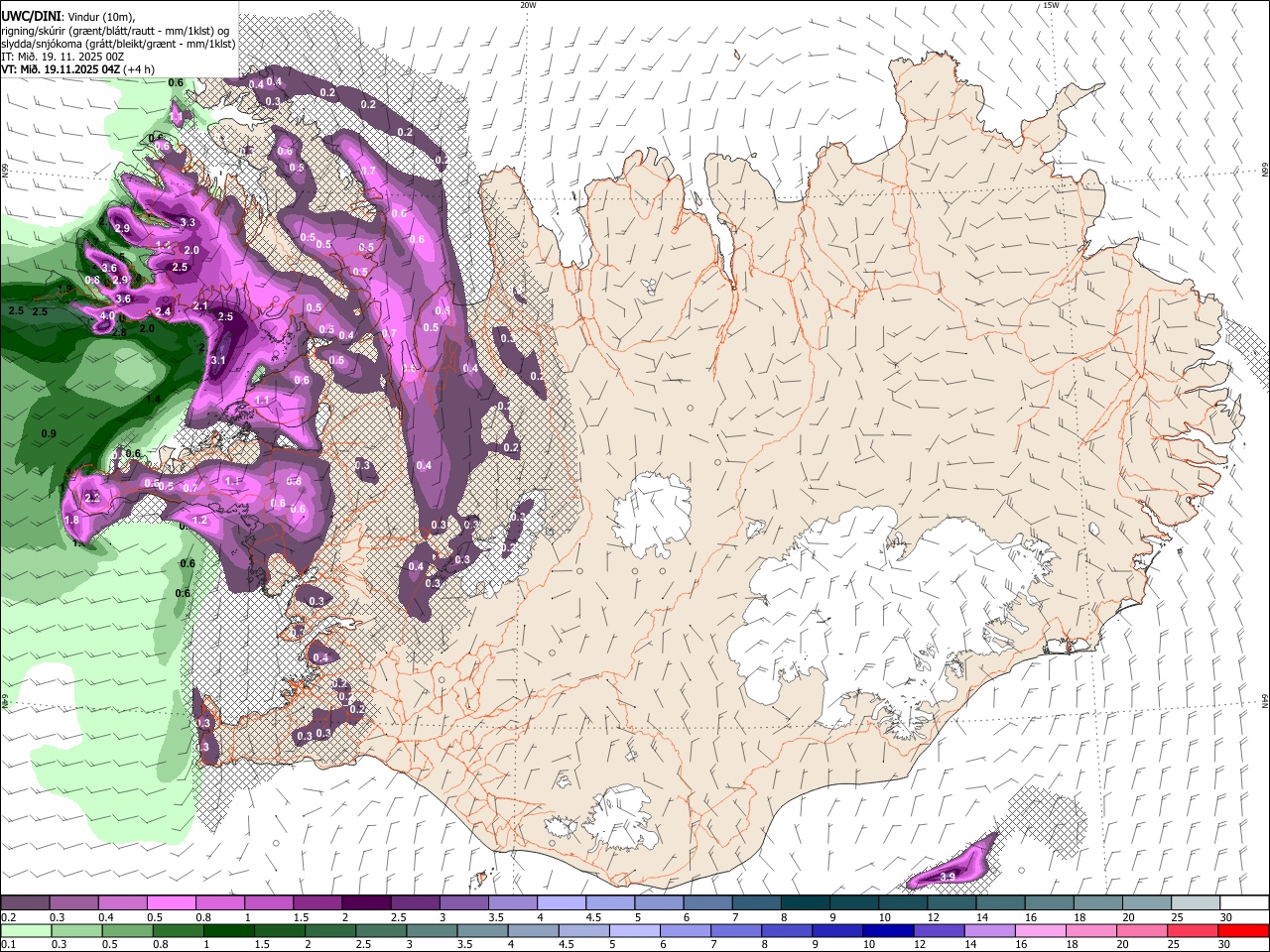The height and width of the screenshot is (952, 1270).
Task: Click the light purple 14 swatch in rain legend
Action: [x=988, y=930]
